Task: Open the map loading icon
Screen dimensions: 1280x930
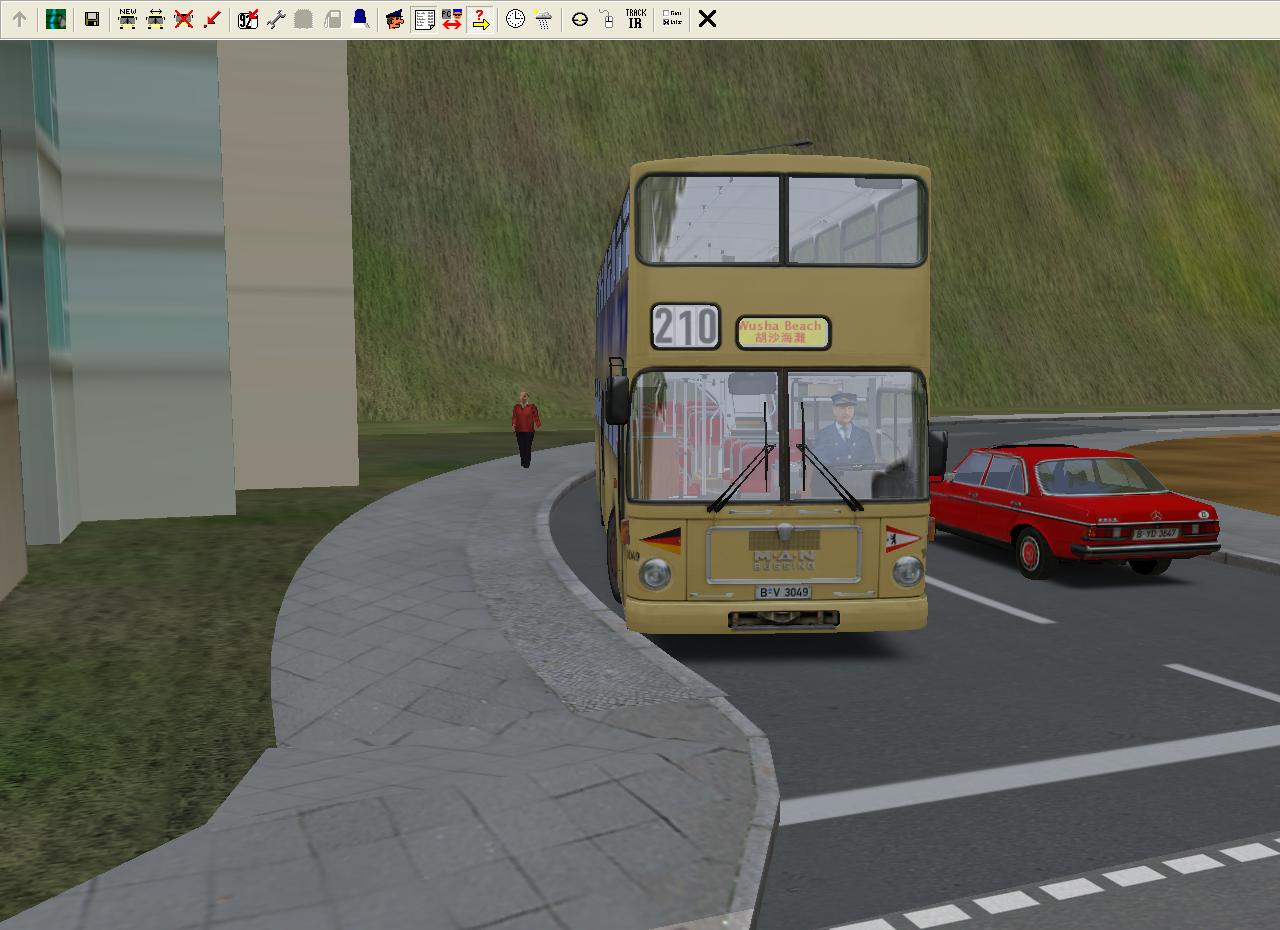Action: [x=56, y=19]
